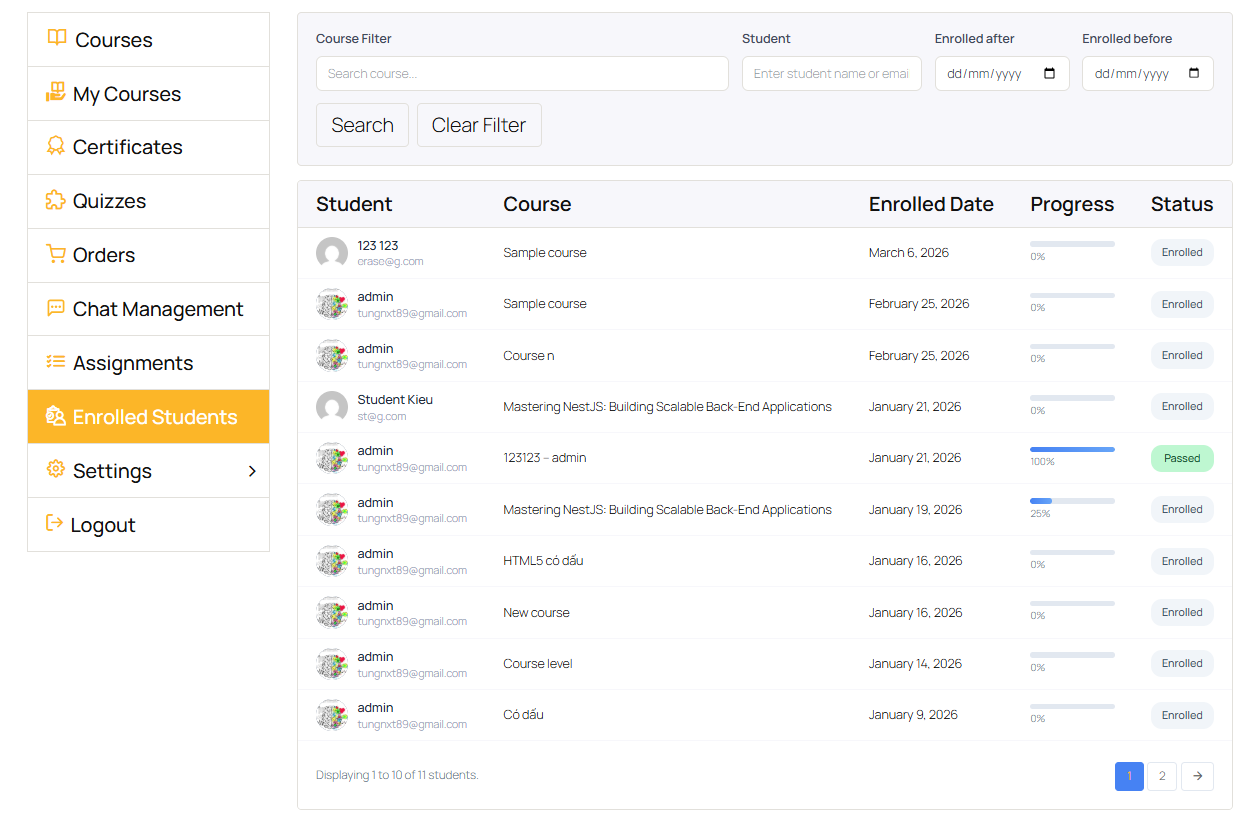Viewport: 1256px width, 820px height.
Task: Click Student Kieu's avatar thumbnail
Action: pos(332,407)
